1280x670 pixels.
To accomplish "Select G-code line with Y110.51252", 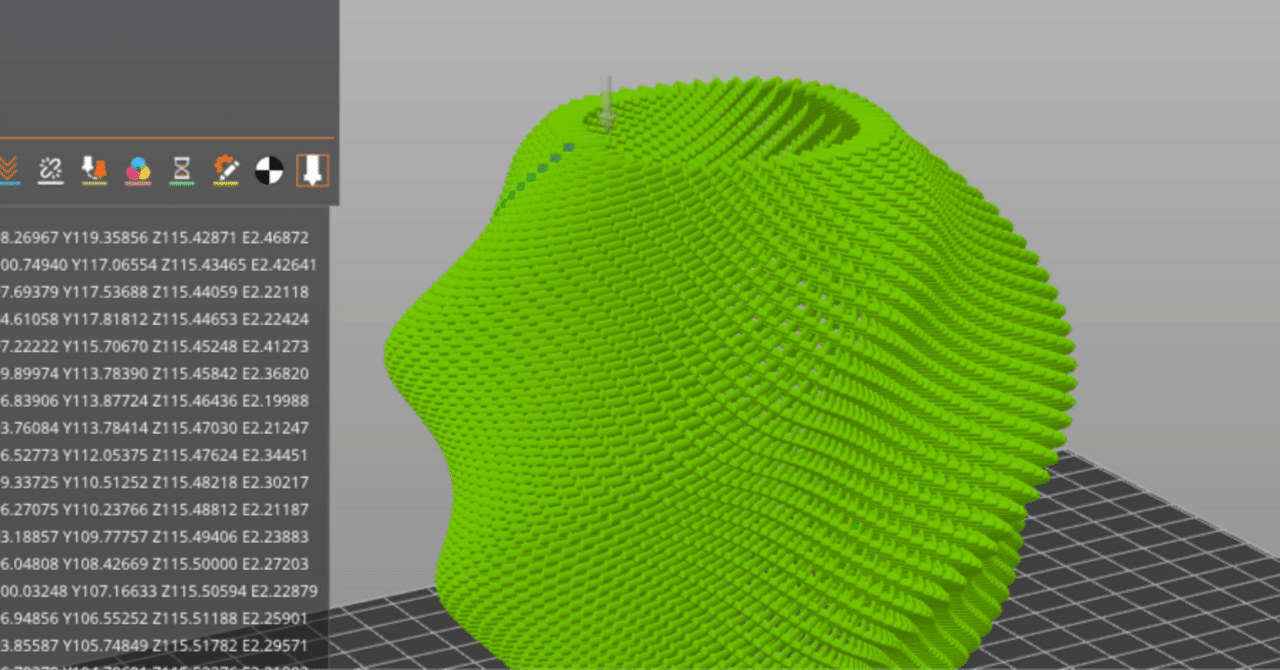I will [x=155, y=481].
